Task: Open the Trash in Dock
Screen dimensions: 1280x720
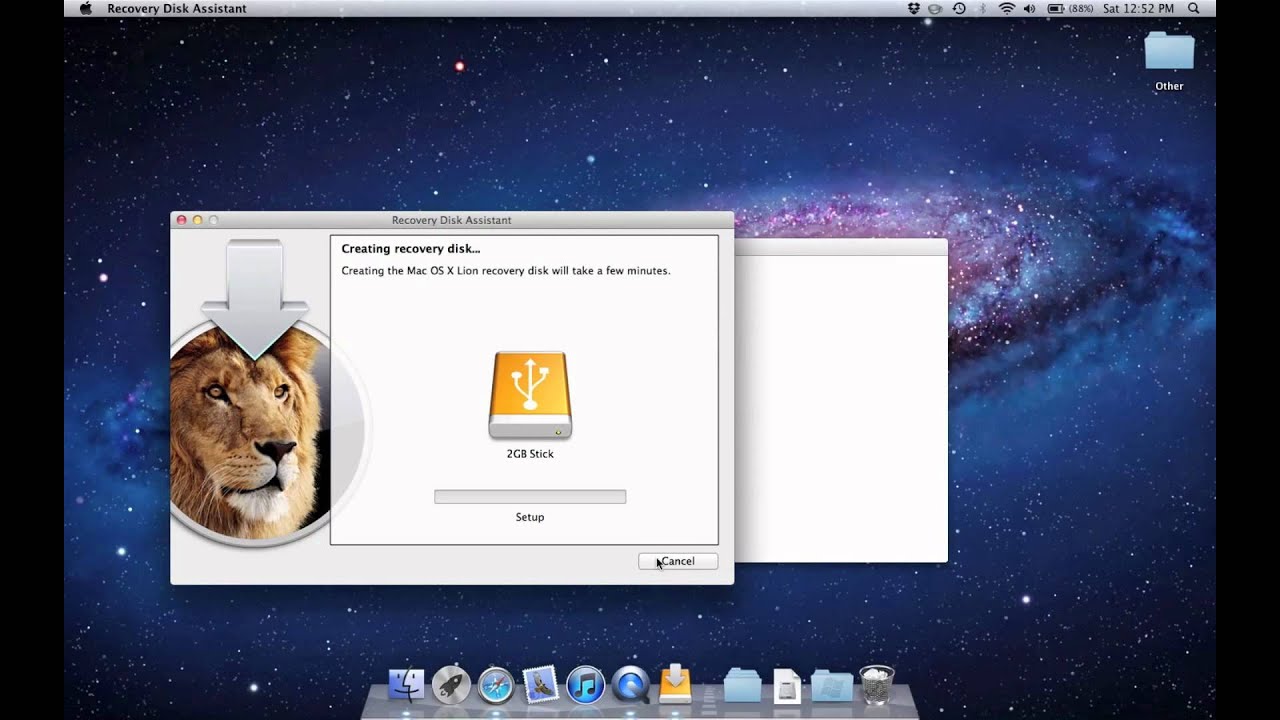Action: pyautogui.click(x=877, y=685)
